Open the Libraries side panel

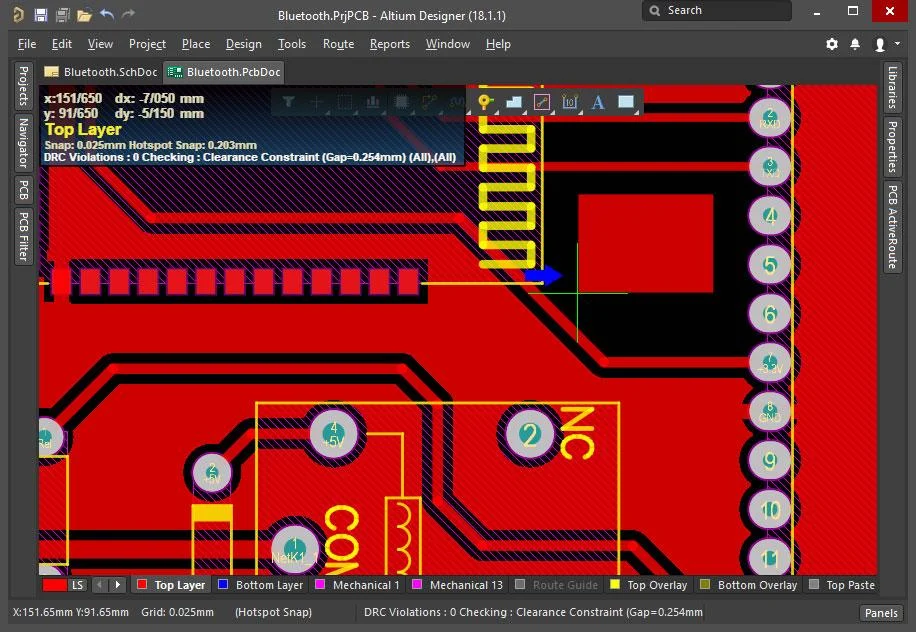coord(892,88)
